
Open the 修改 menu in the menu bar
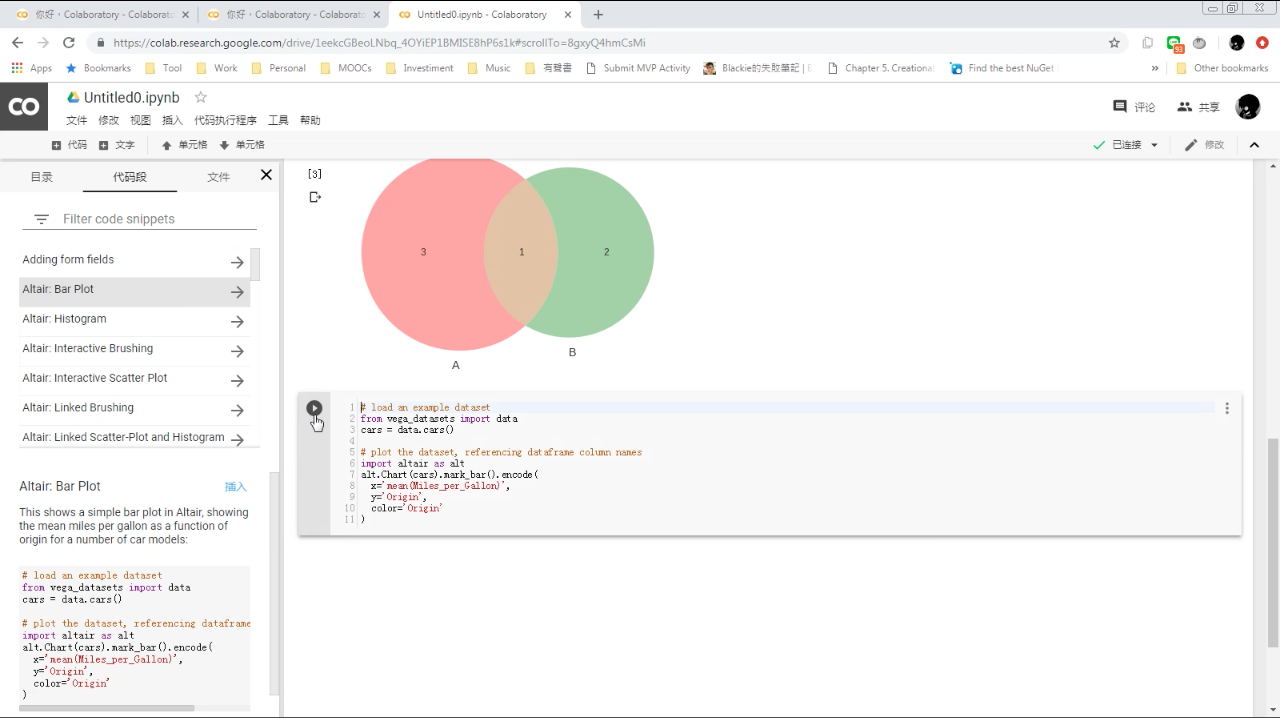click(x=108, y=120)
